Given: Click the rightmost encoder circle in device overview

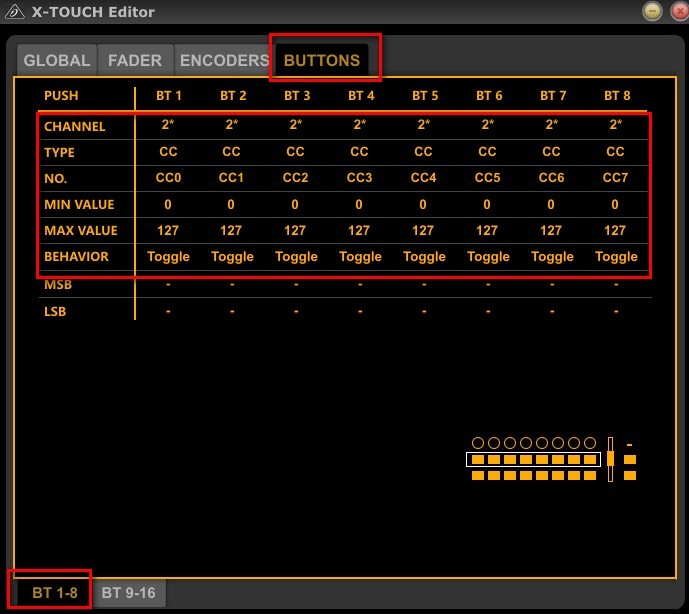Looking at the screenshot, I should click(x=590, y=443).
